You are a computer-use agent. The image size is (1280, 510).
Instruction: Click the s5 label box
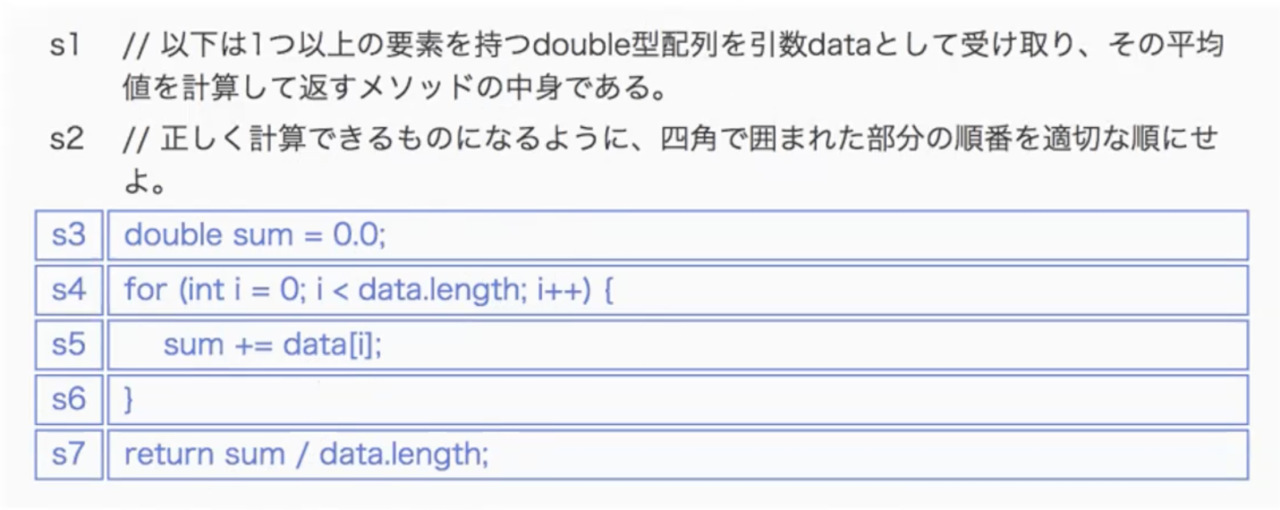point(68,345)
